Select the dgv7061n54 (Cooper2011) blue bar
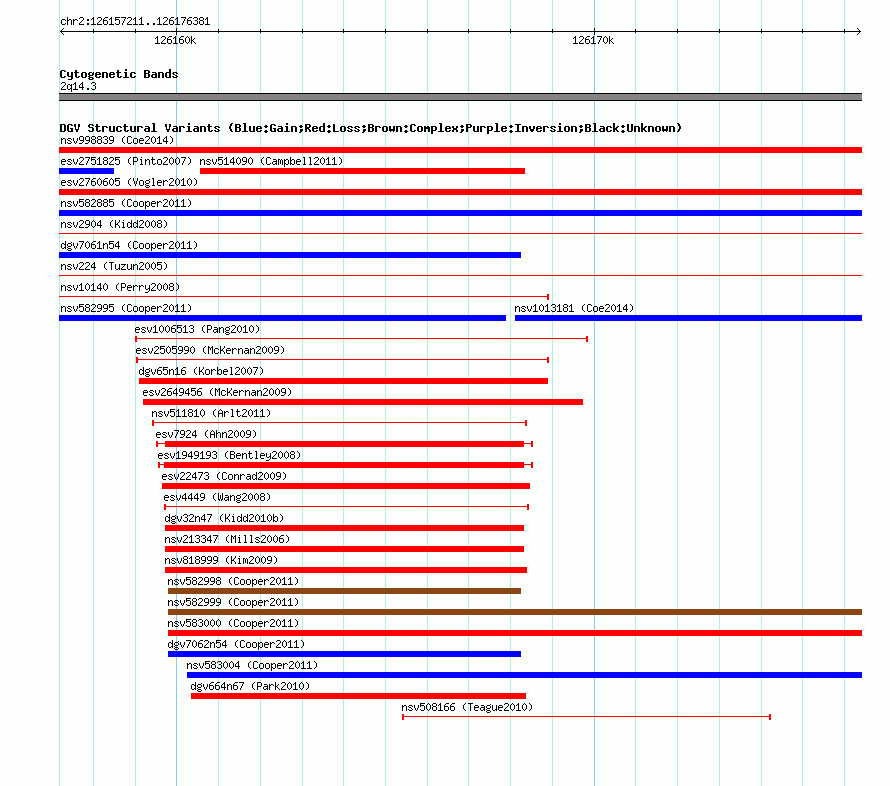Screen dimensions: 890x786 290,255
